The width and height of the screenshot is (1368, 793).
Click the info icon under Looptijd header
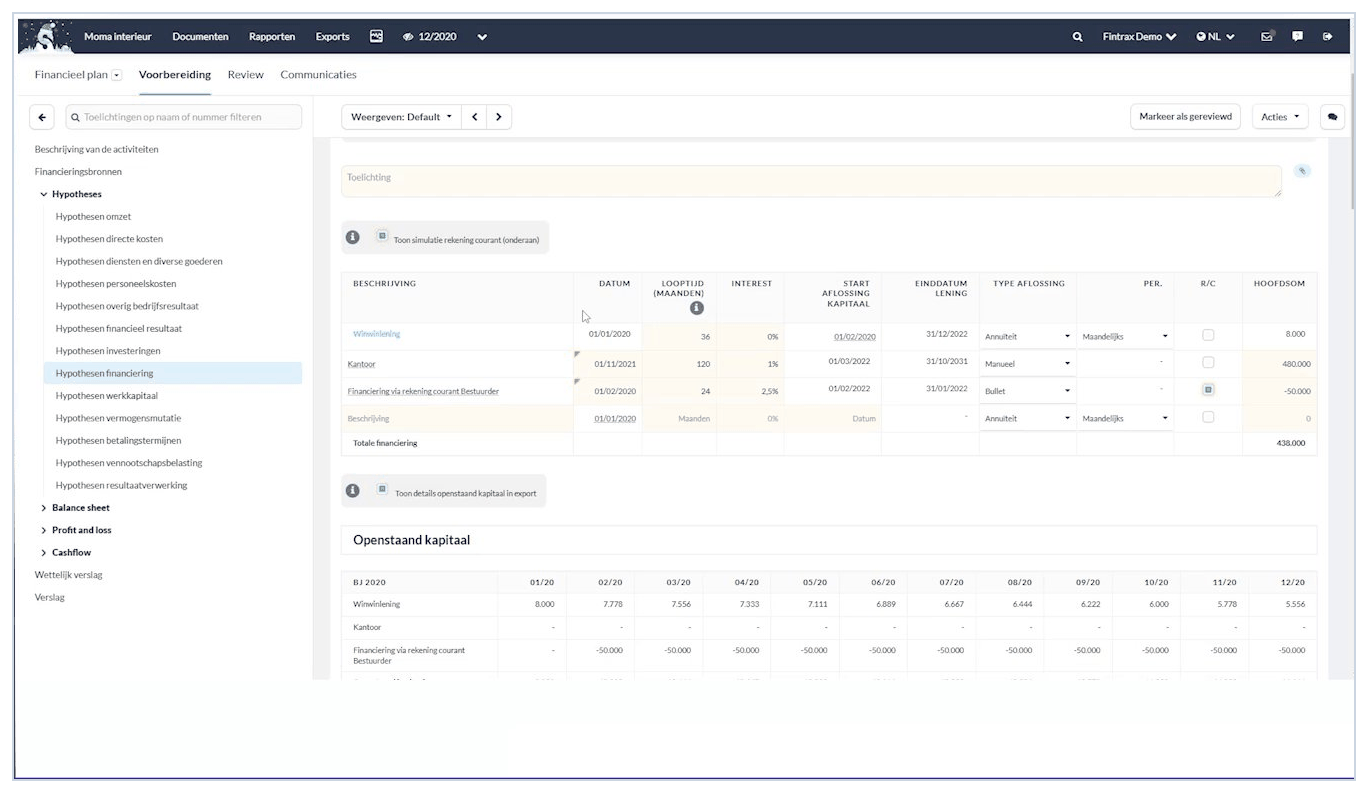[x=697, y=308]
